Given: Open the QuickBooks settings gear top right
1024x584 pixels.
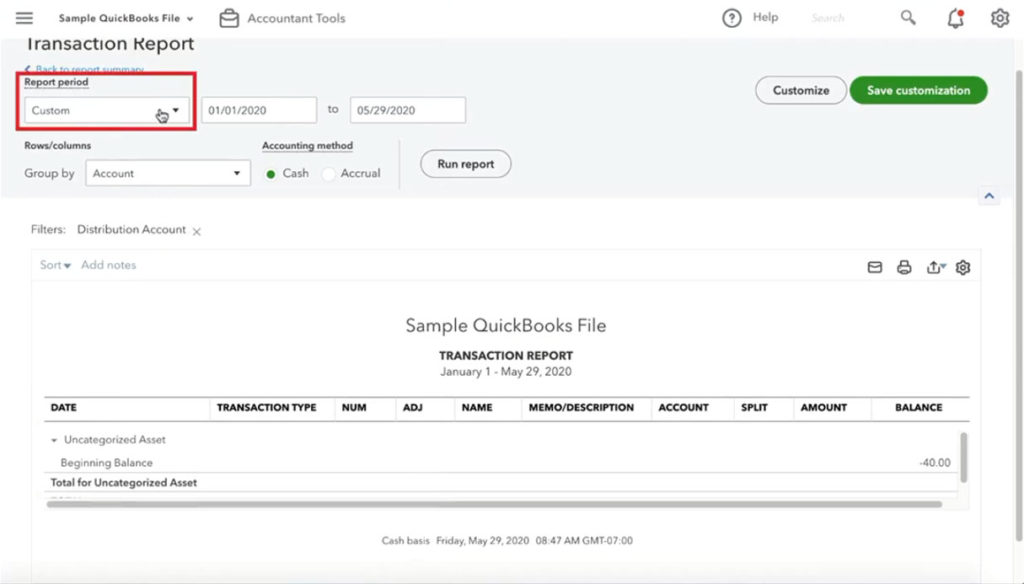Looking at the screenshot, I should coord(999,17).
